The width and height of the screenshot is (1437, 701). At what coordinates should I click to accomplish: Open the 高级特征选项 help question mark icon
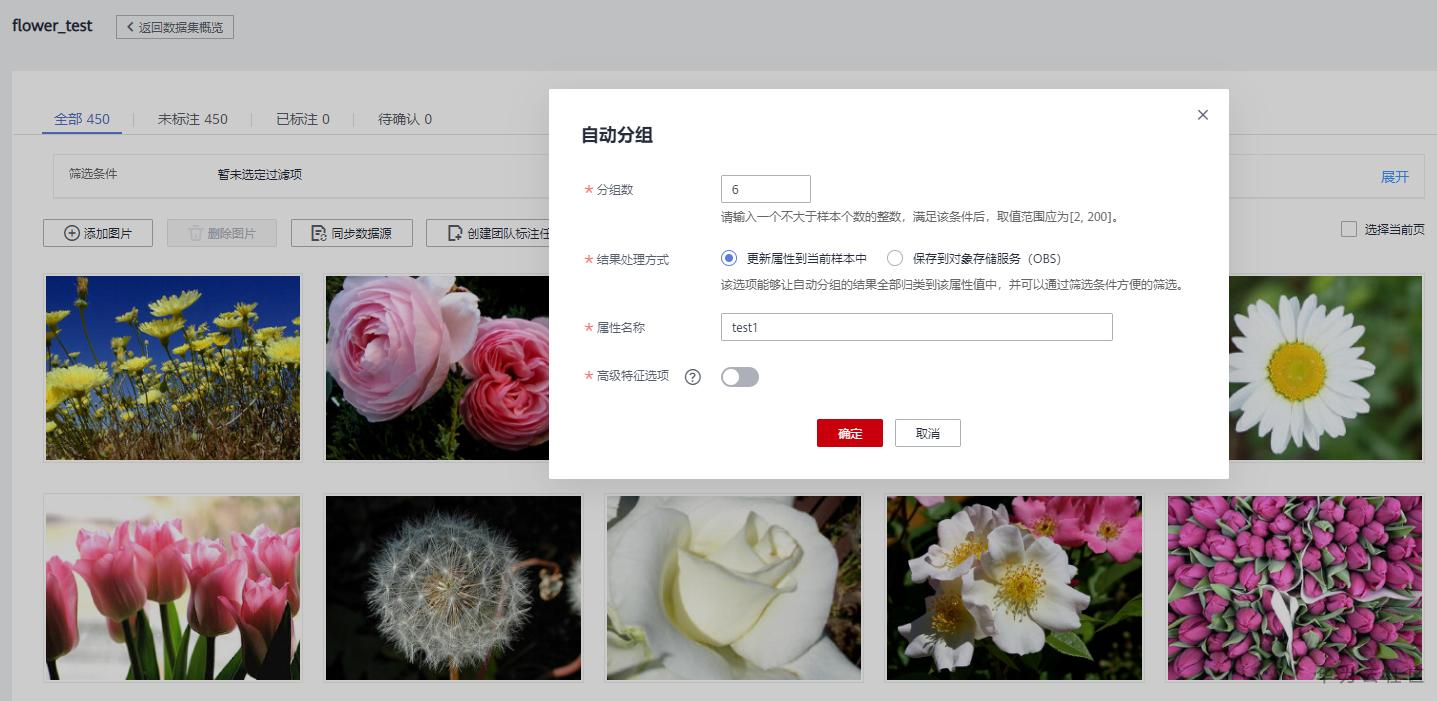coord(692,377)
